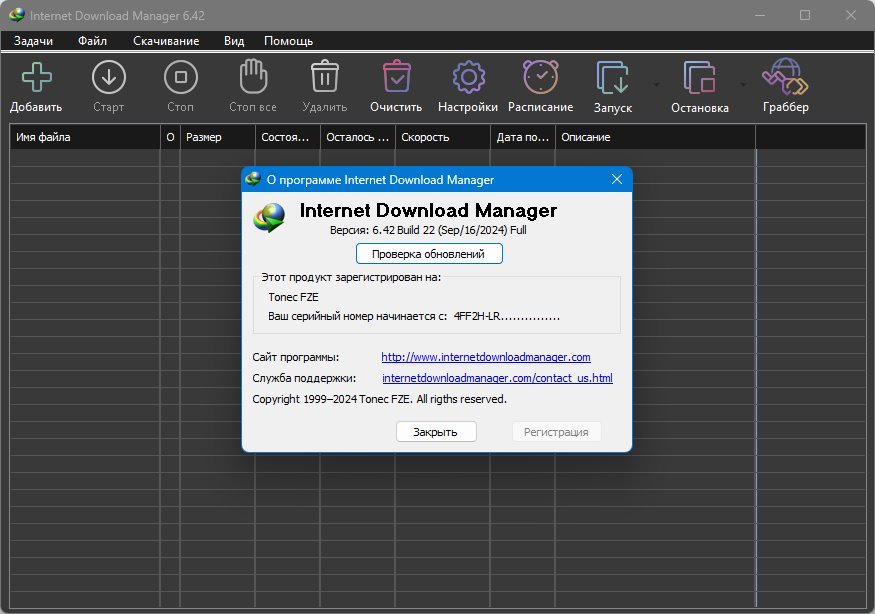Open the Задачи menu
This screenshot has height=614, width=875.
[33, 41]
